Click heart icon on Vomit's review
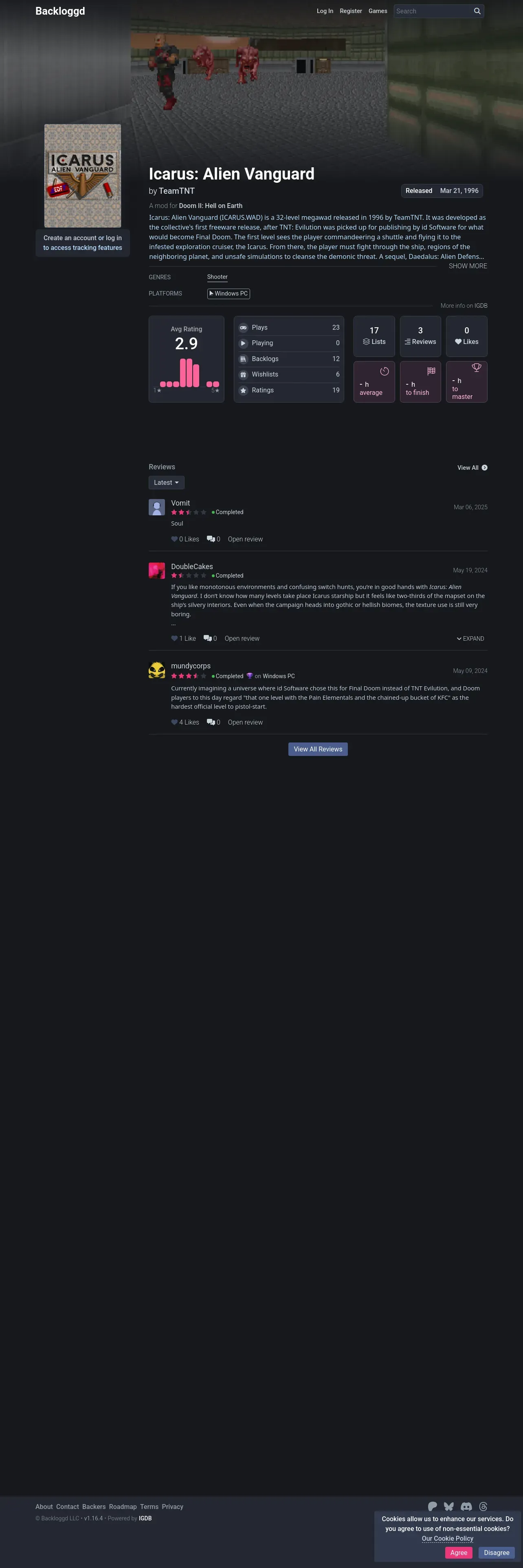This screenshot has height=1568, width=523. (174, 539)
